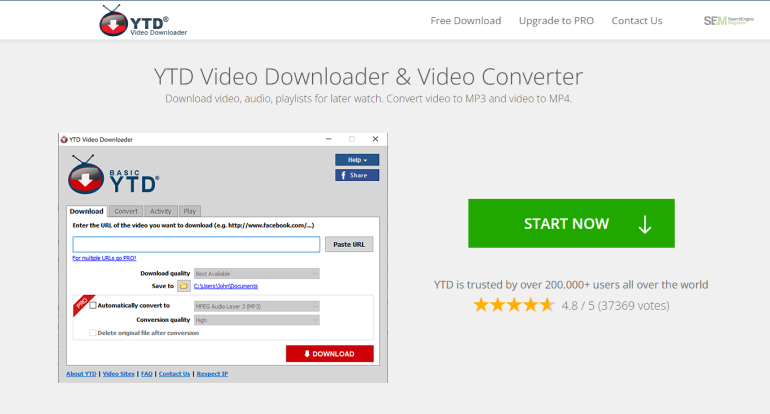Screen dimensions: 770x414
Task: Open the Help dropdown in YTD window
Action: point(357,160)
